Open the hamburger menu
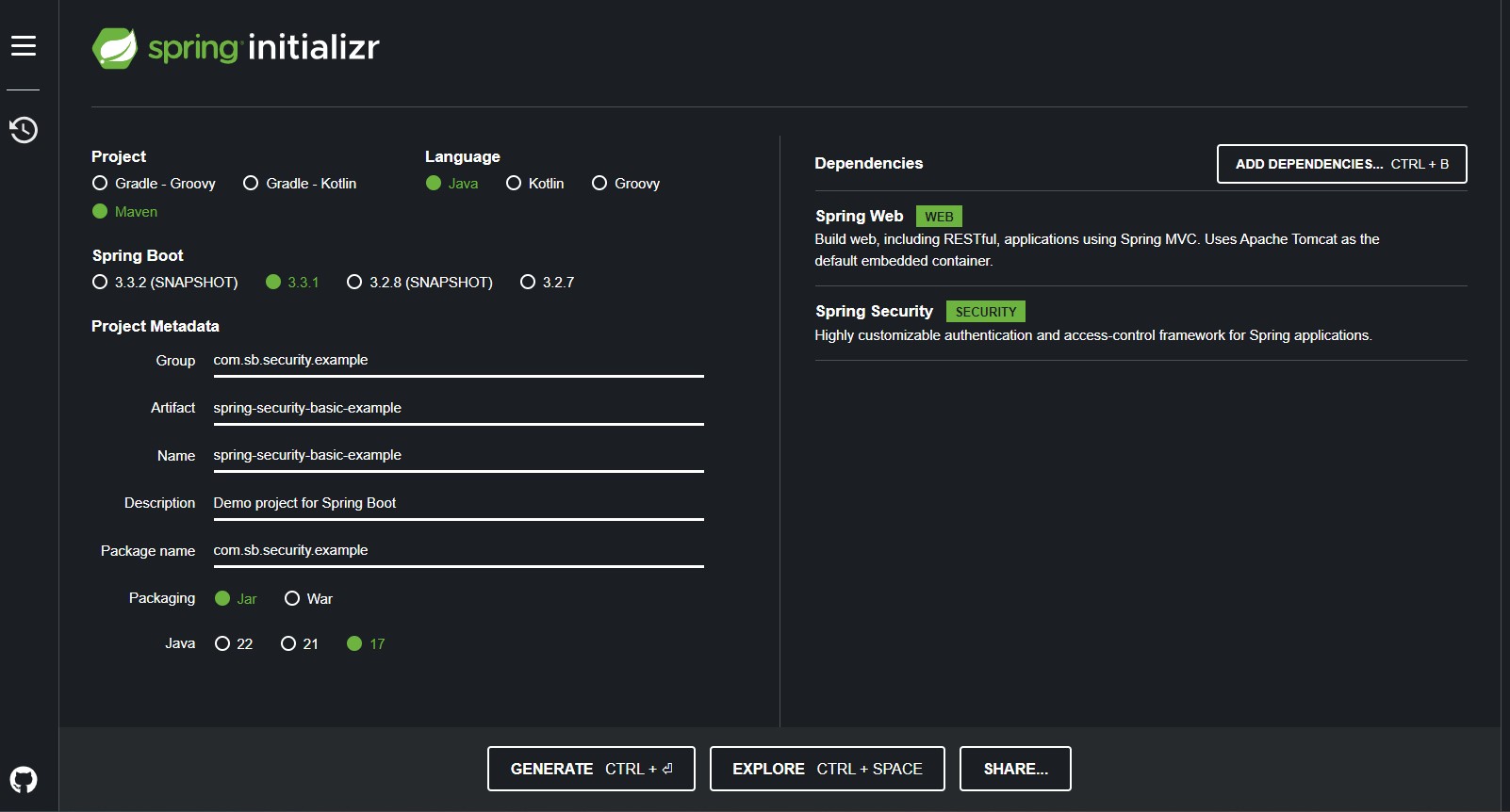 coord(24,45)
